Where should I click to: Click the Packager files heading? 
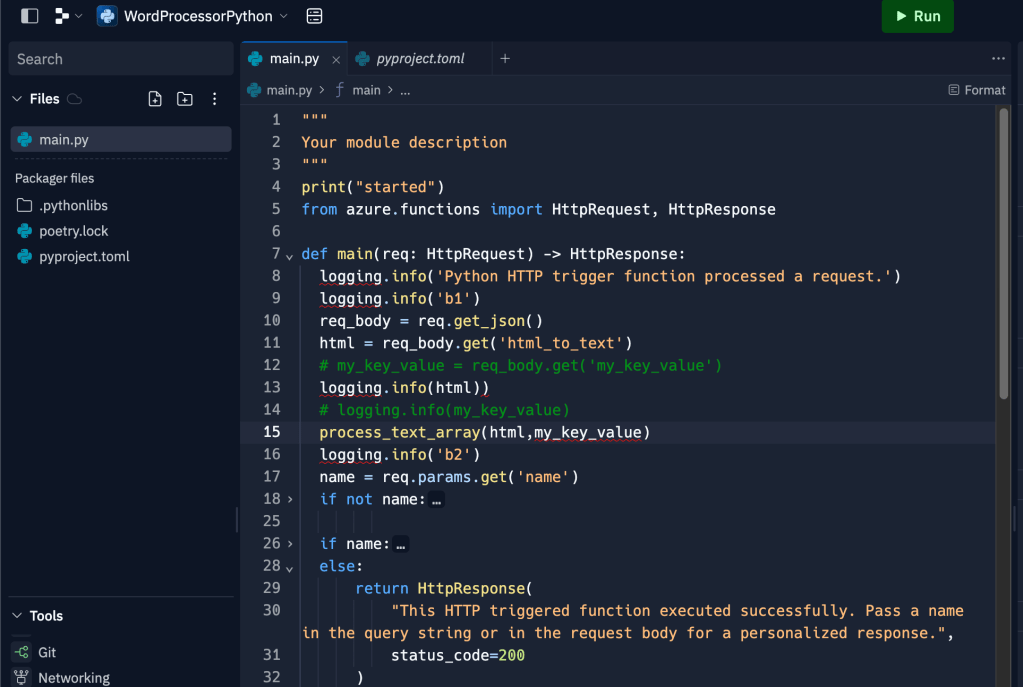pos(54,178)
